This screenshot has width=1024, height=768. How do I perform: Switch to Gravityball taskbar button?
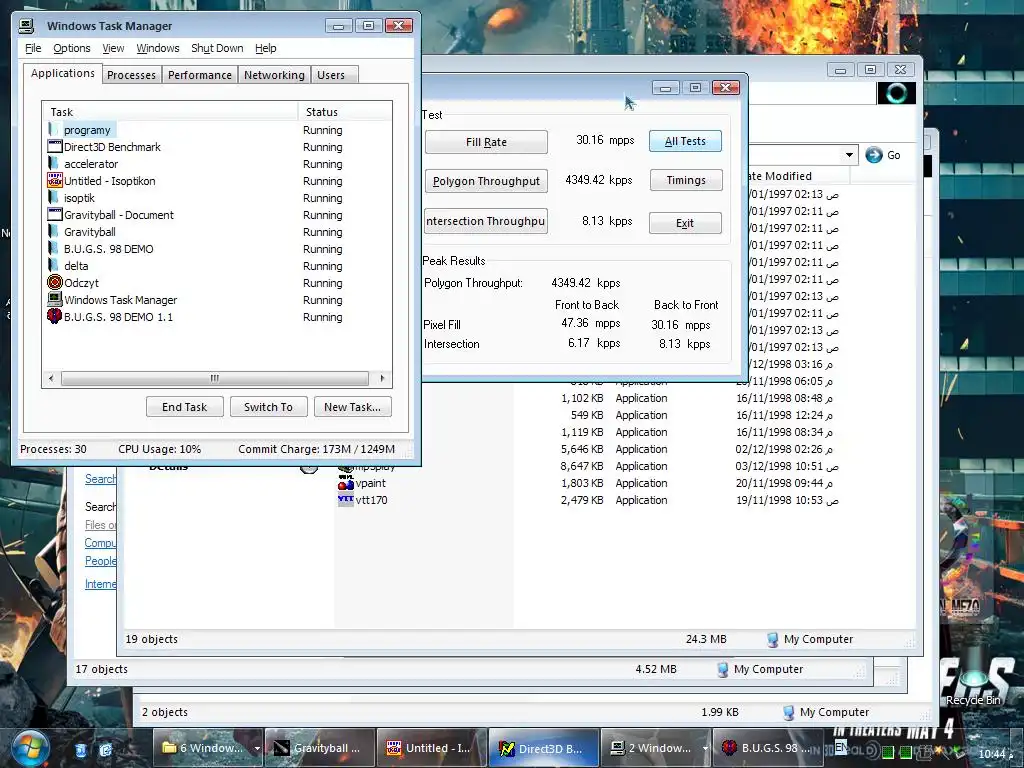tap(319, 748)
